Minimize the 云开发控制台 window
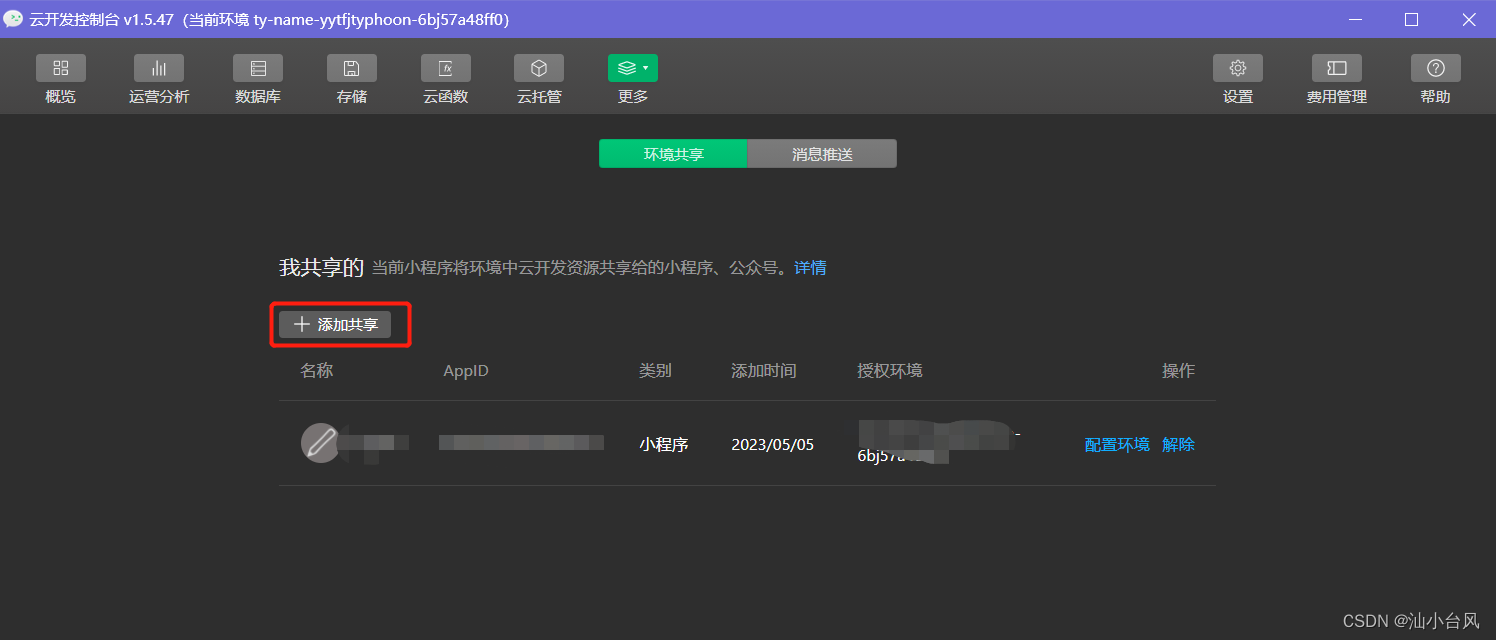1496x640 pixels. [1354, 19]
